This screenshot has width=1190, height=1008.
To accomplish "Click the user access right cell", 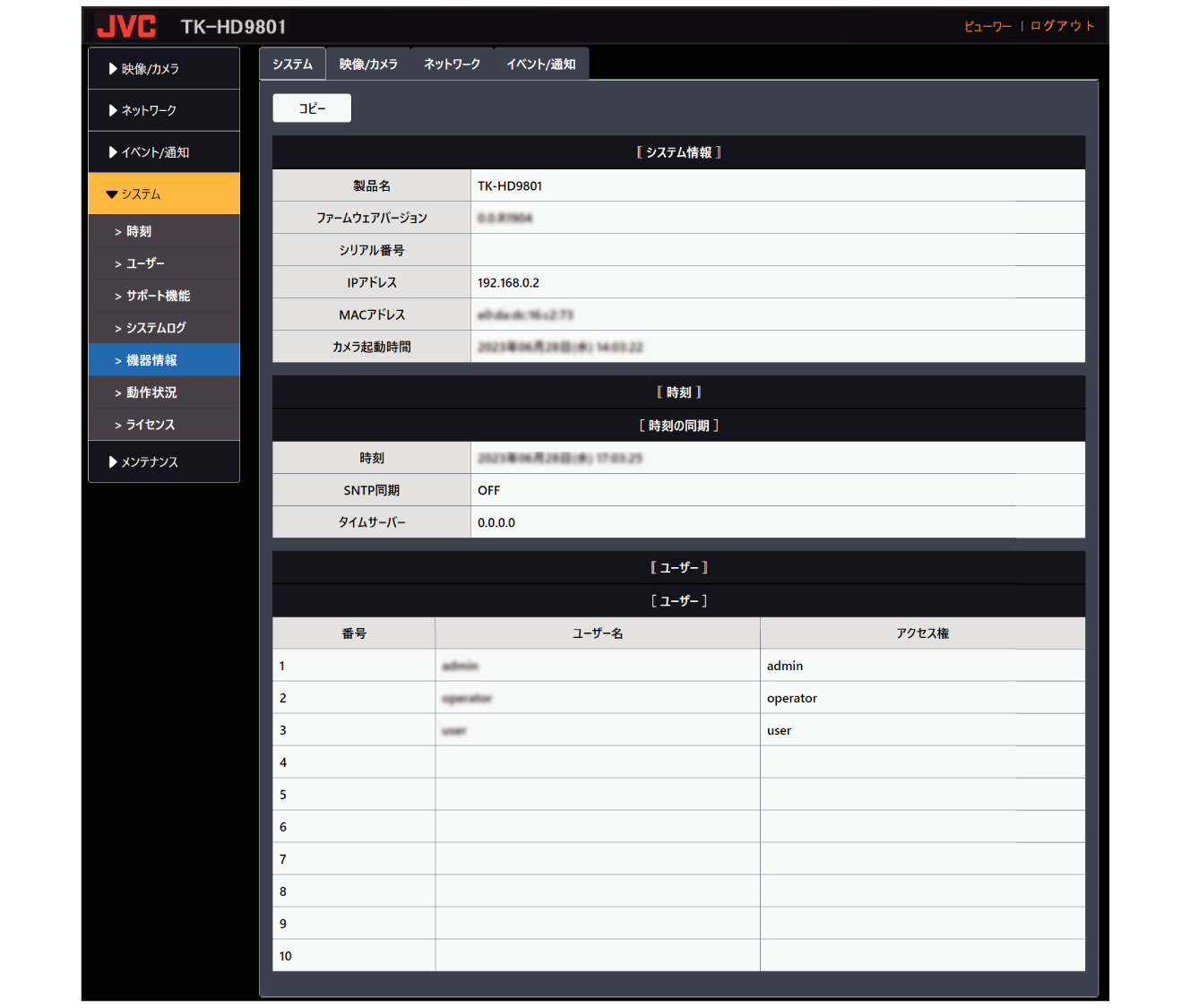I will coord(923,730).
